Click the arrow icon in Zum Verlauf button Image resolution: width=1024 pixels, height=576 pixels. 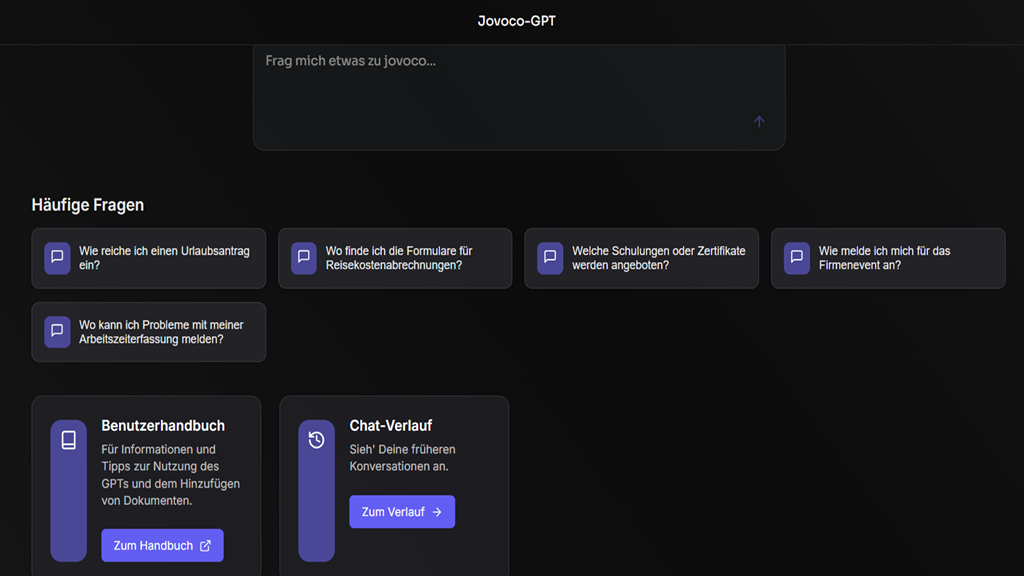click(437, 512)
